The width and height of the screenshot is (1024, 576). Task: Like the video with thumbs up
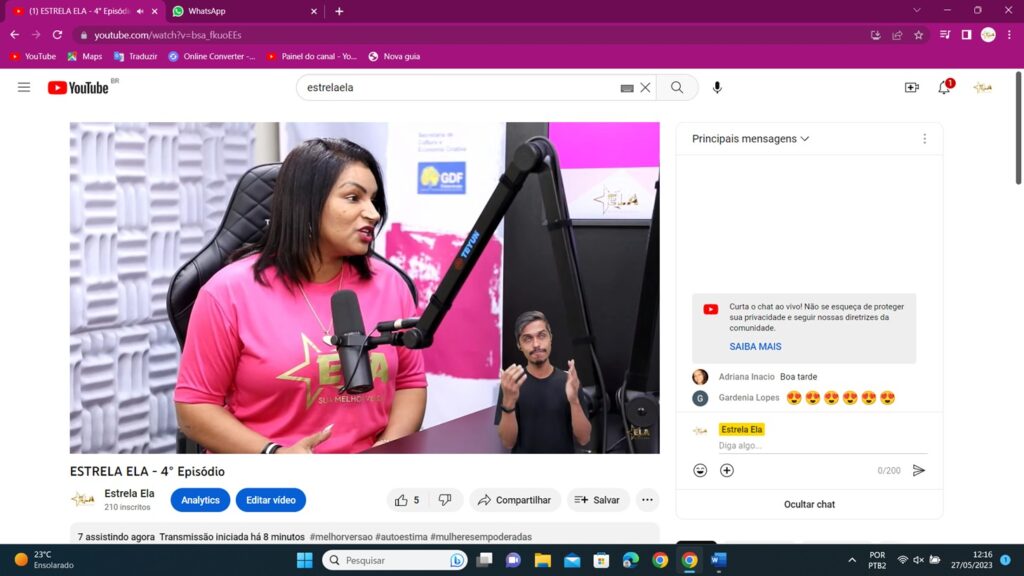click(402, 500)
